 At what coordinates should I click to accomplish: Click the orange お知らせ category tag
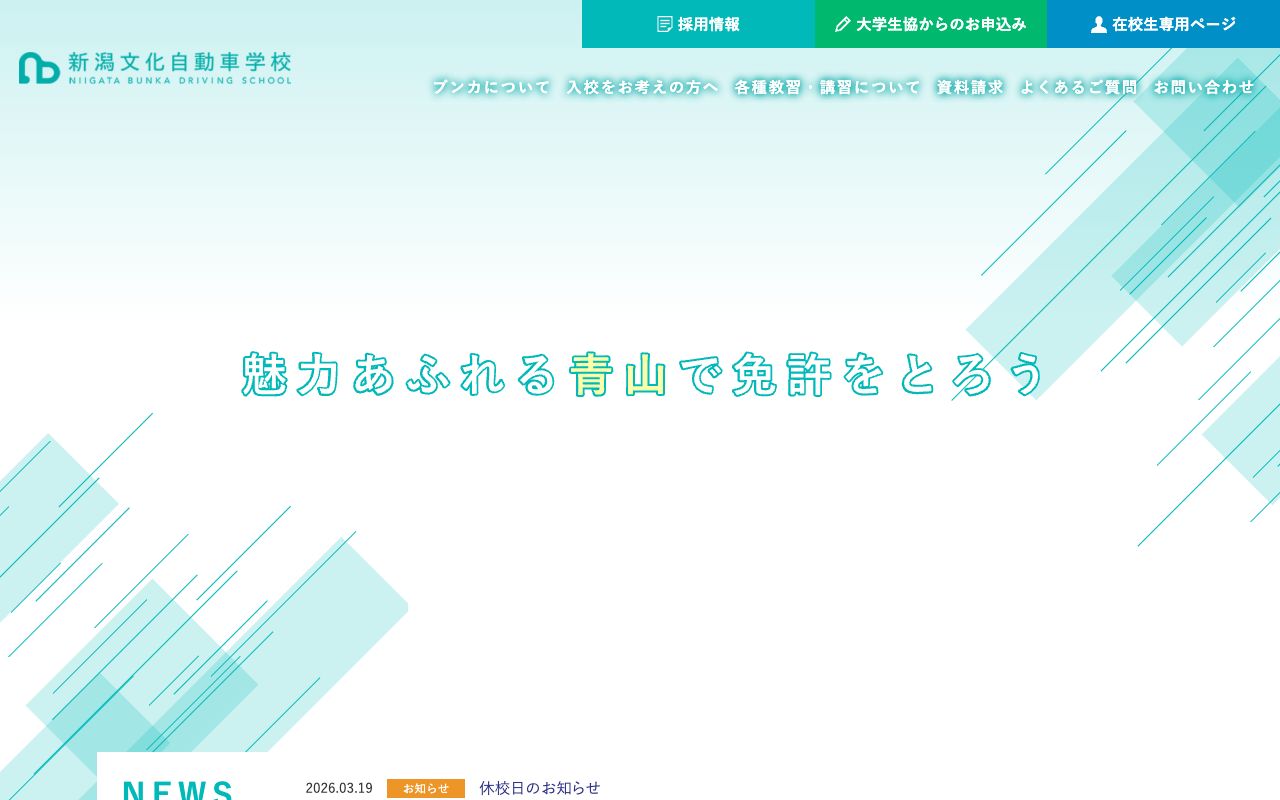pos(426,788)
